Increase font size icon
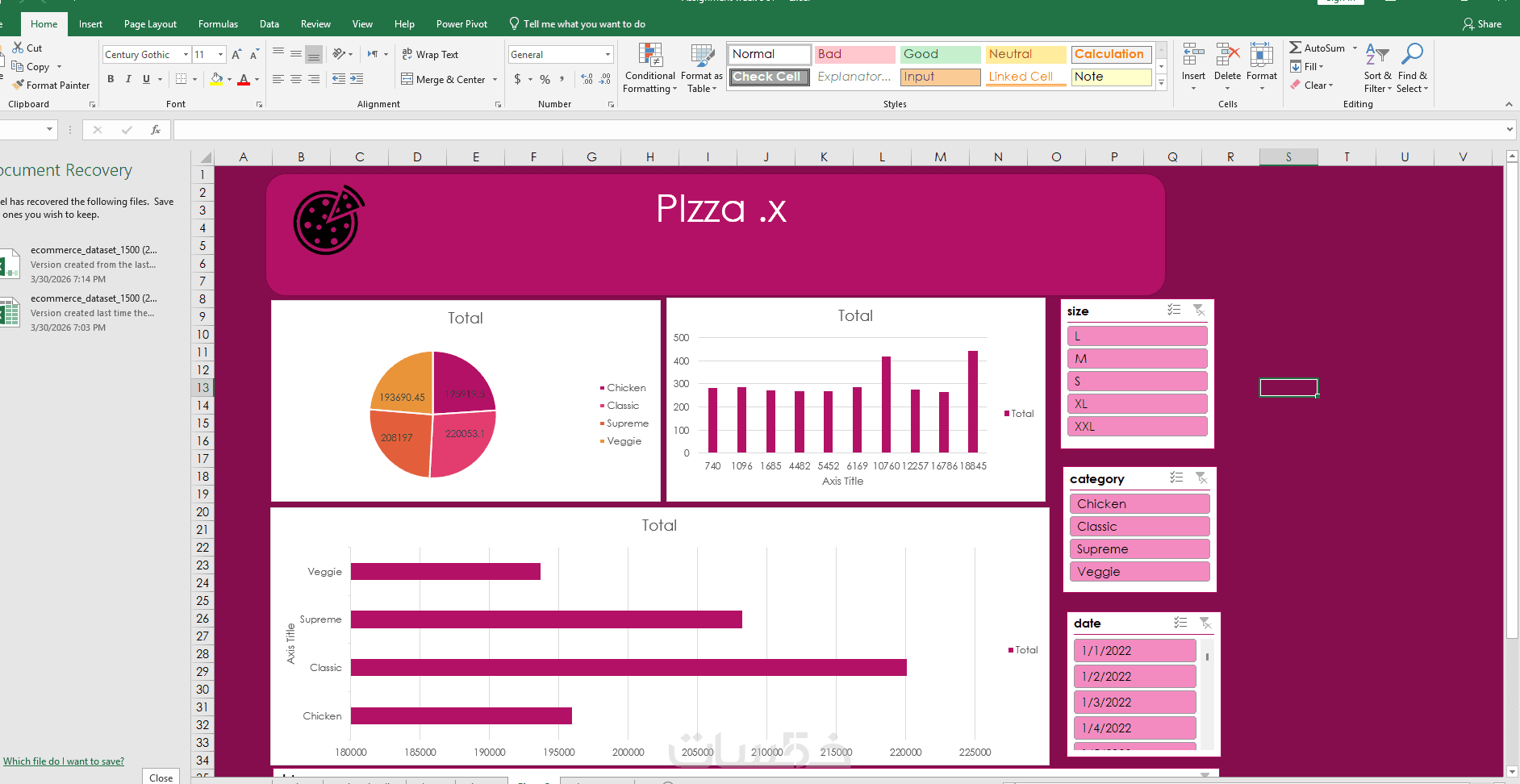Image resolution: width=1520 pixels, height=784 pixels. 236,54
